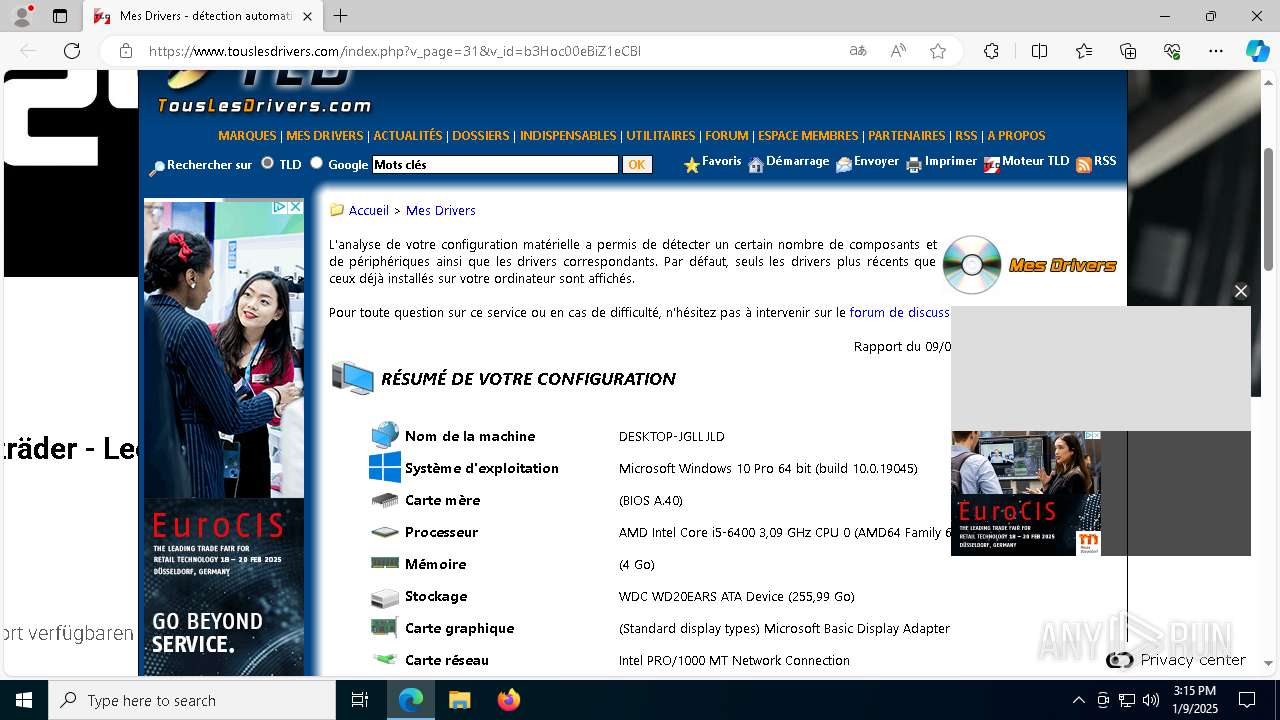Click the Mémoire RAM icon
This screenshot has width=1280, height=720.
coord(385,564)
